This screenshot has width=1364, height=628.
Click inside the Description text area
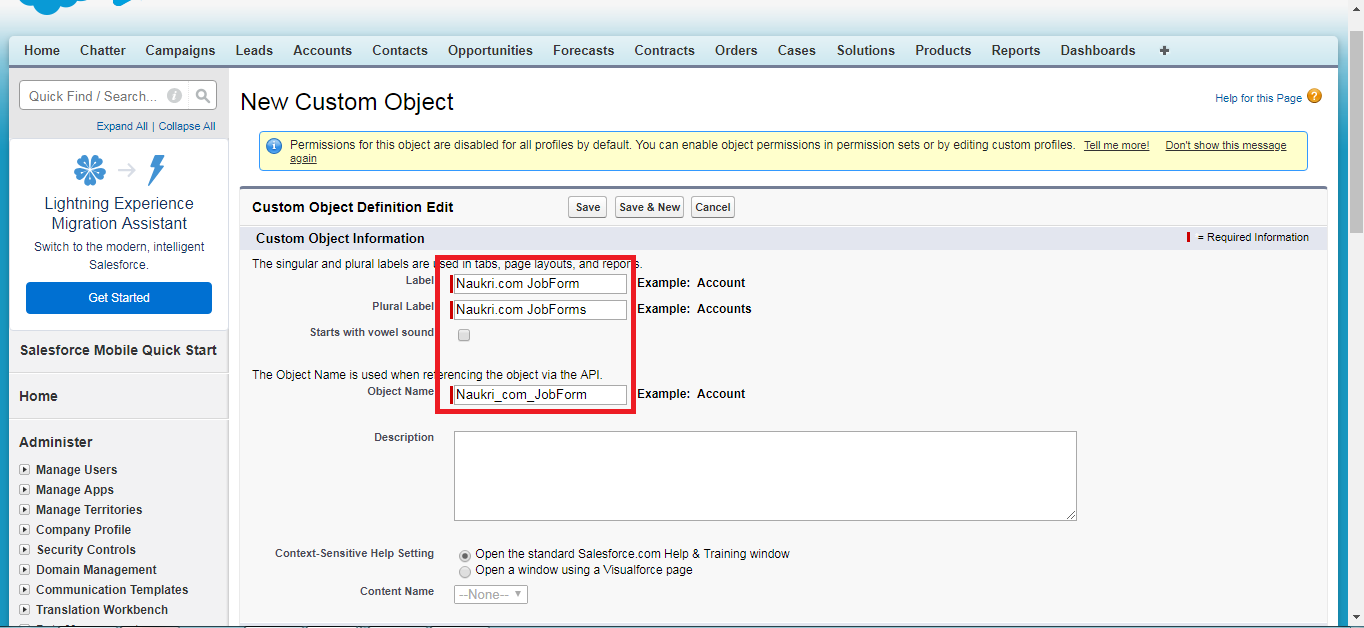(765, 476)
